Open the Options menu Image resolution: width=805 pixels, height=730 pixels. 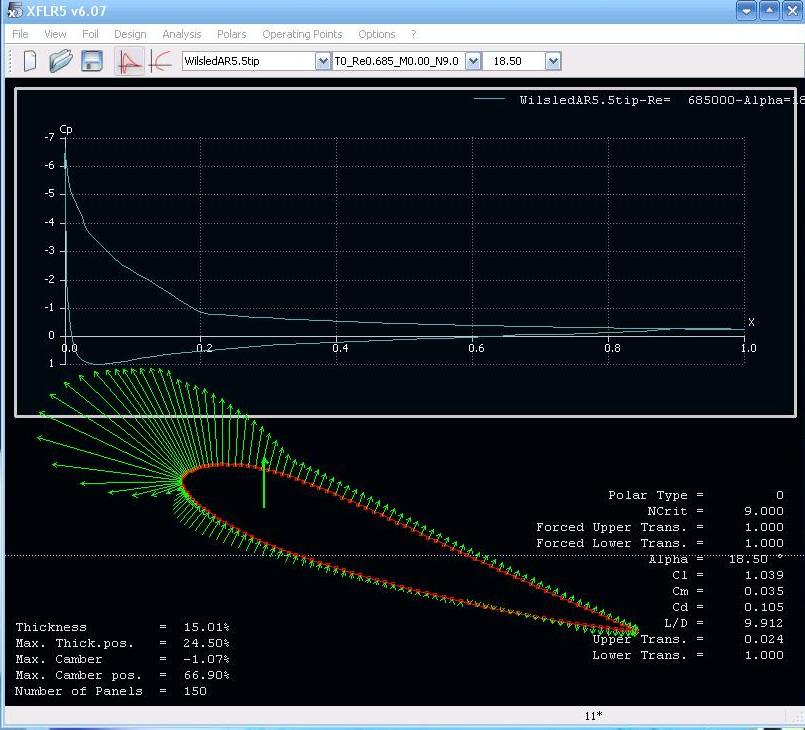coord(377,34)
